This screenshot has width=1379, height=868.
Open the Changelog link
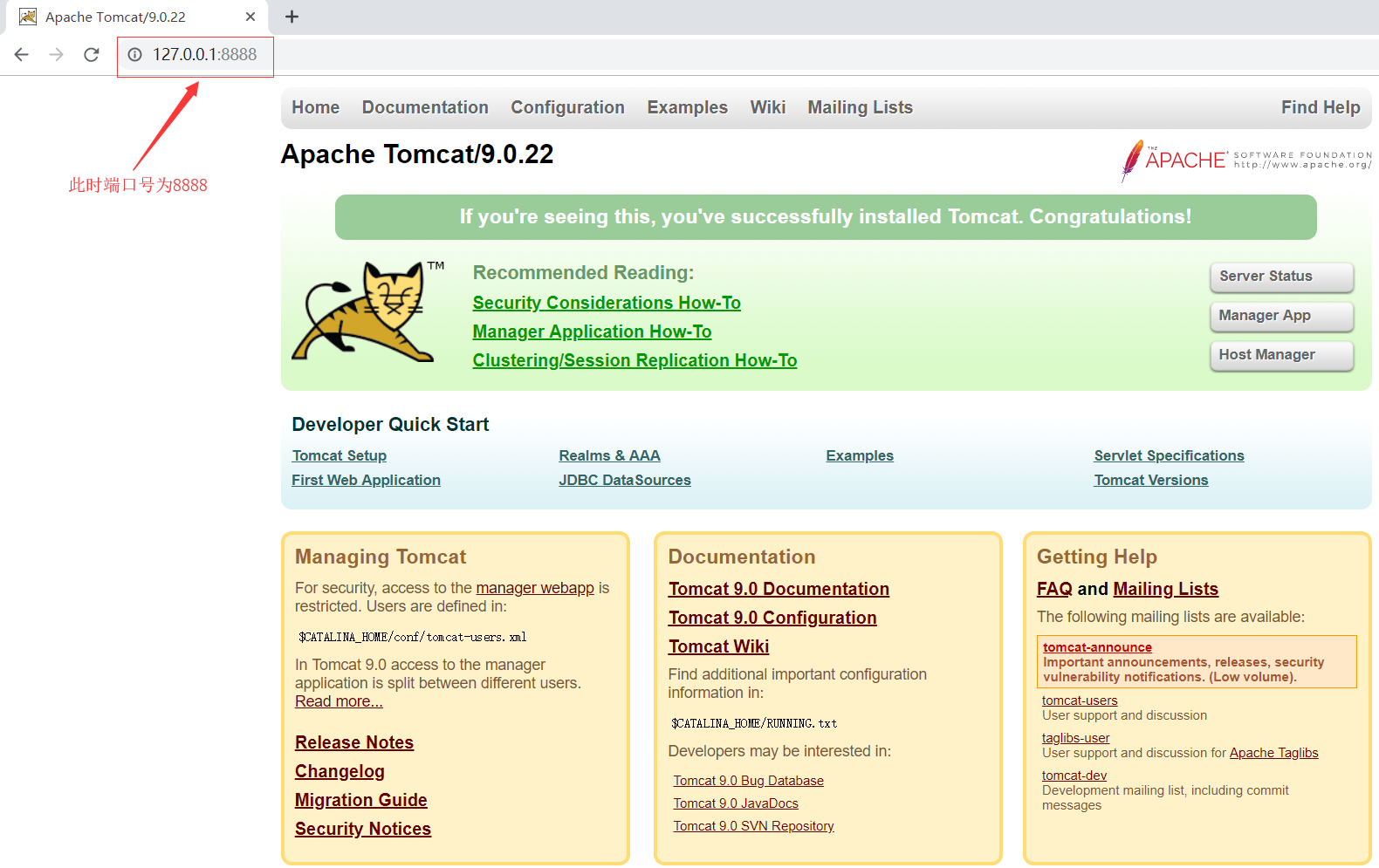[340, 771]
